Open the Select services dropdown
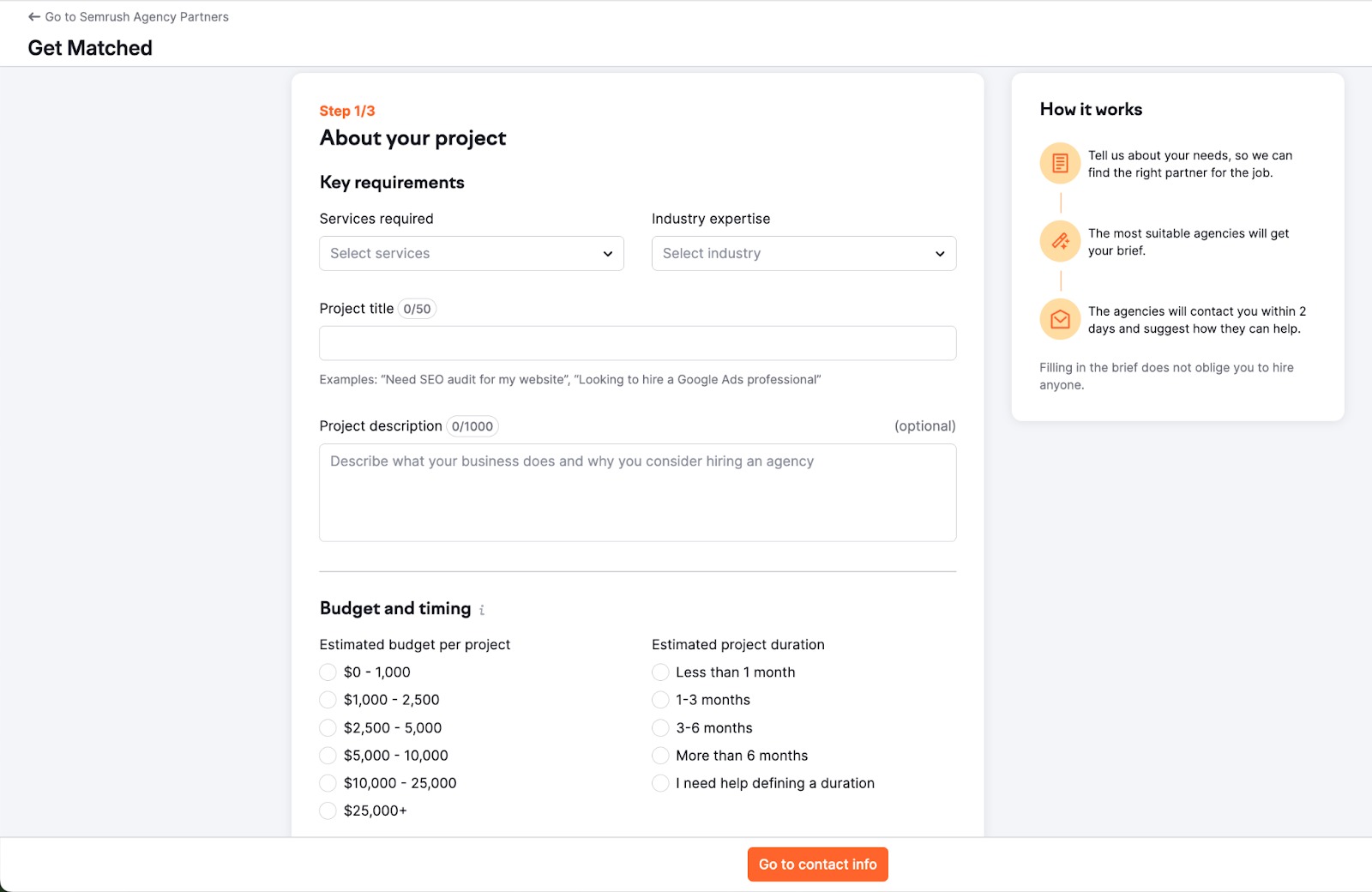The height and width of the screenshot is (892, 1372). click(x=471, y=253)
